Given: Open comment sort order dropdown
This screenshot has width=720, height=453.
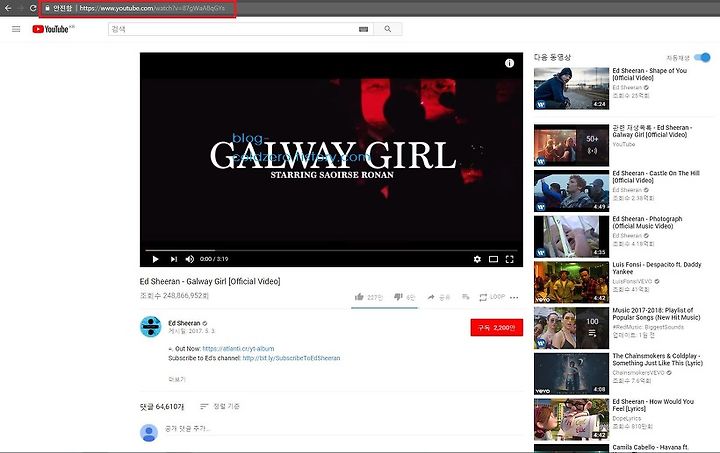Looking at the screenshot, I should (x=220, y=406).
